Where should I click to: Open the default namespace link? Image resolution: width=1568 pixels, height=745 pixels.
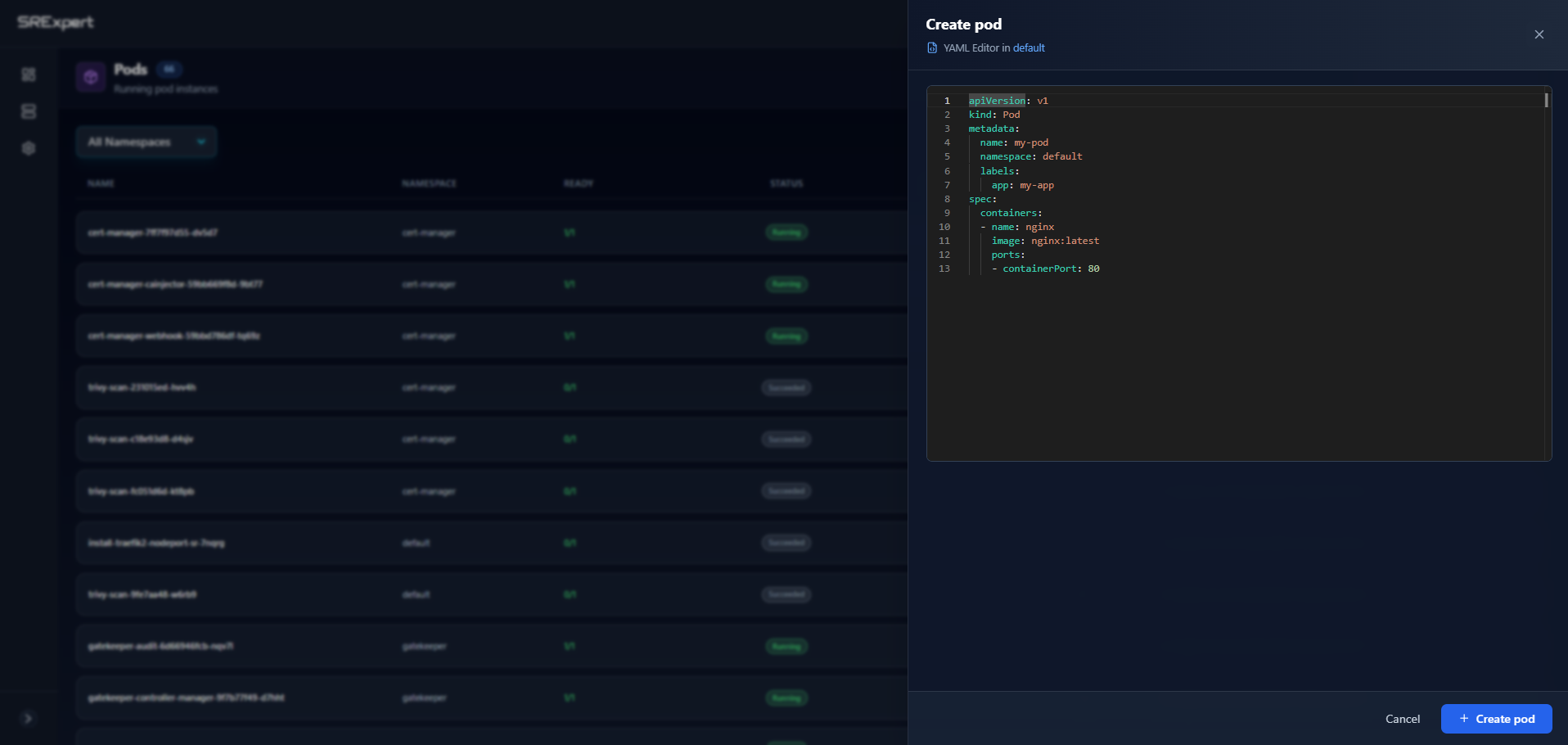(1029, 47)
